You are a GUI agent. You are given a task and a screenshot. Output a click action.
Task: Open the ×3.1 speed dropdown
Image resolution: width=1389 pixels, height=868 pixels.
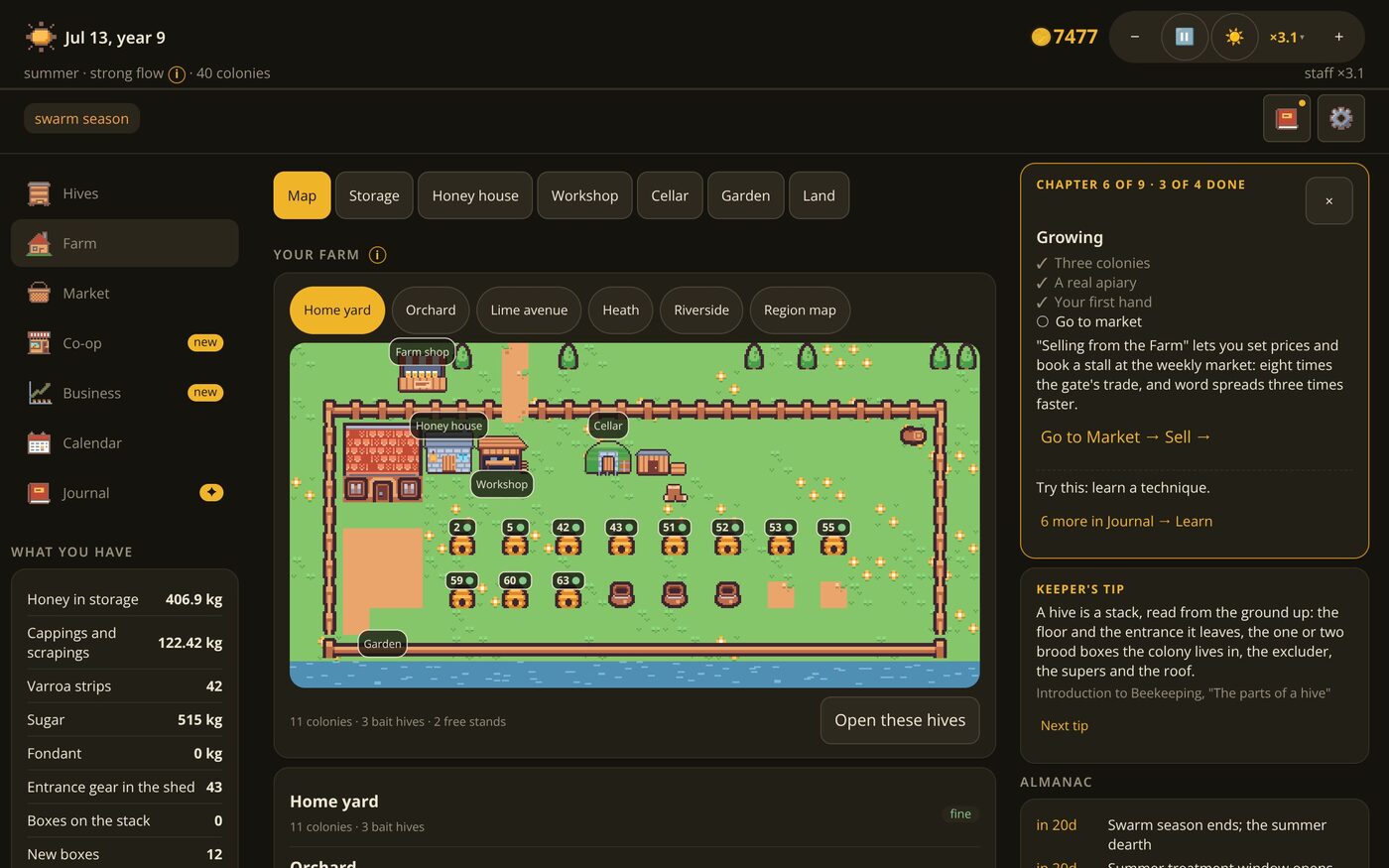[x=1287, y=37]
